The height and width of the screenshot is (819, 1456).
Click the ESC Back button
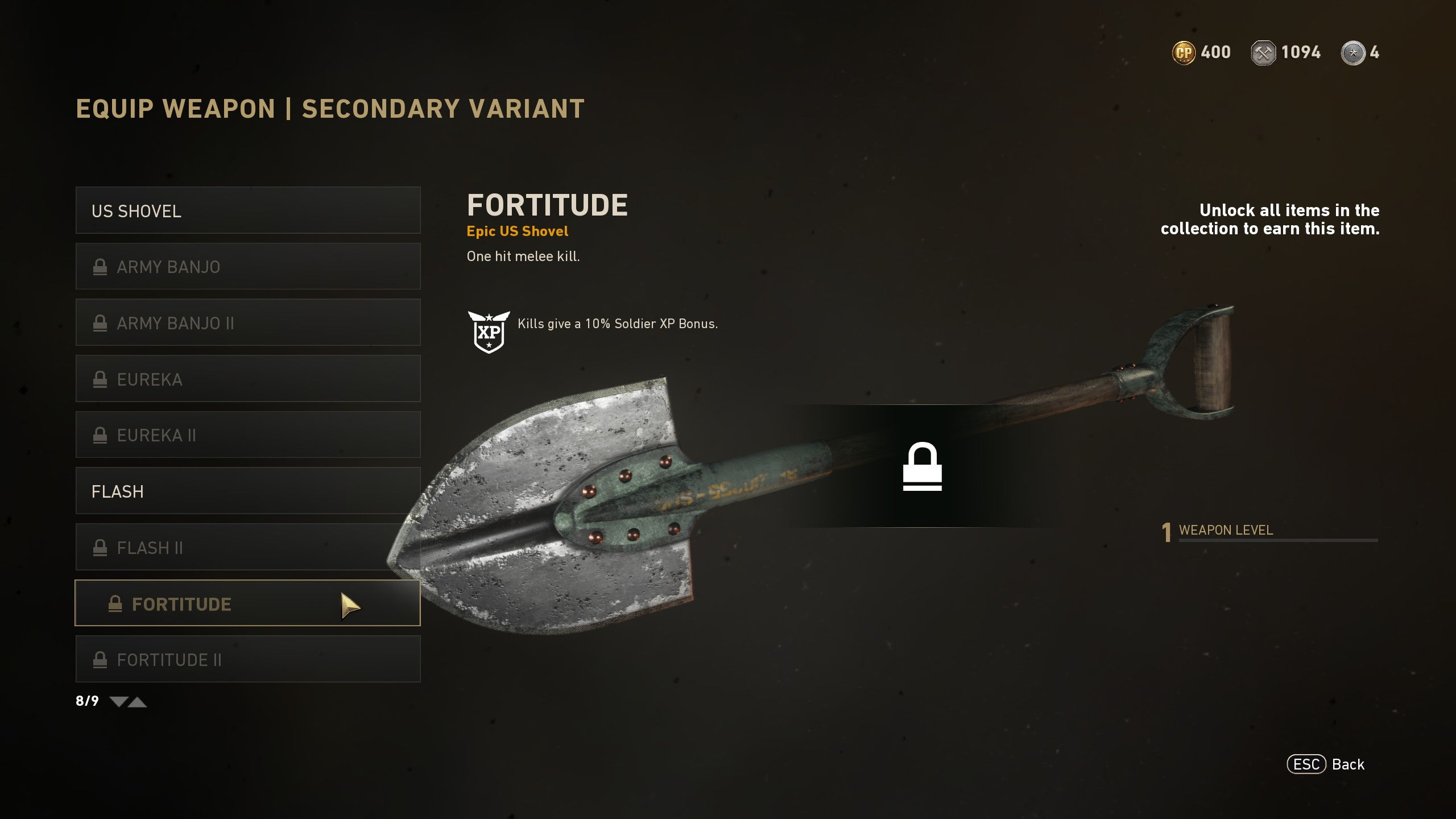(1326, 764)
